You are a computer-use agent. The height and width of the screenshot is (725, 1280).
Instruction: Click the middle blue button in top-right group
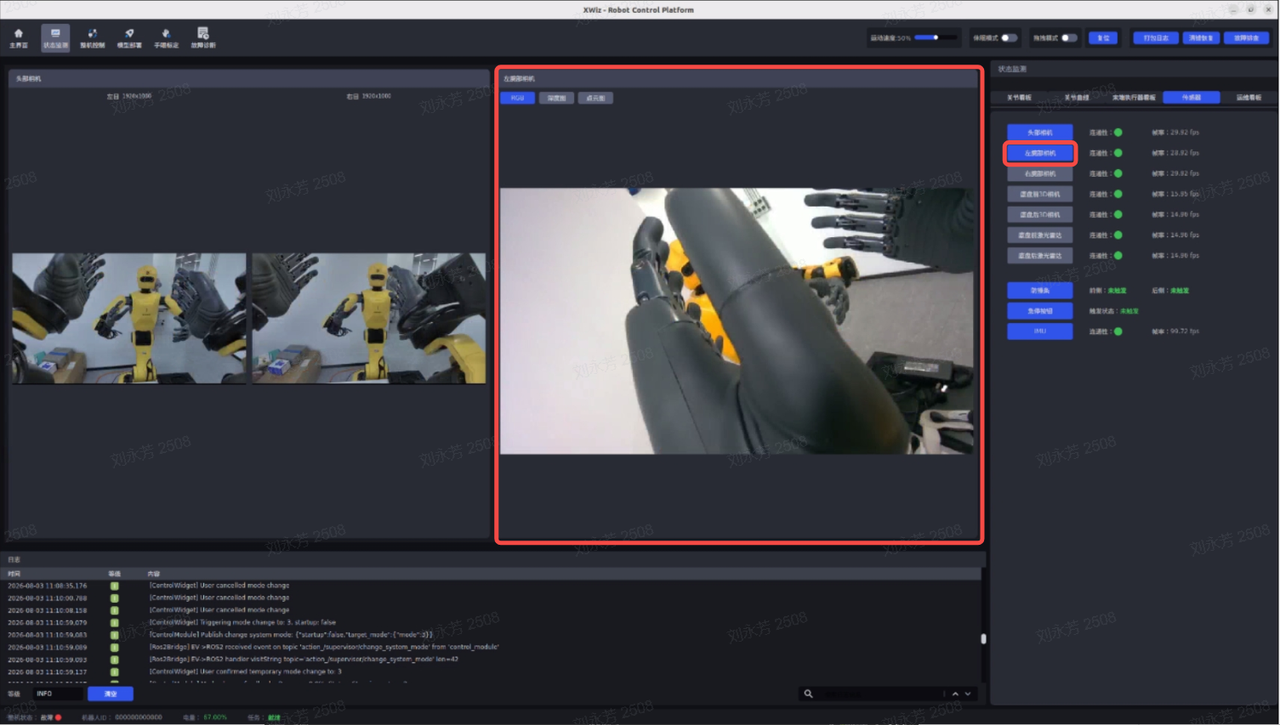1201,38
